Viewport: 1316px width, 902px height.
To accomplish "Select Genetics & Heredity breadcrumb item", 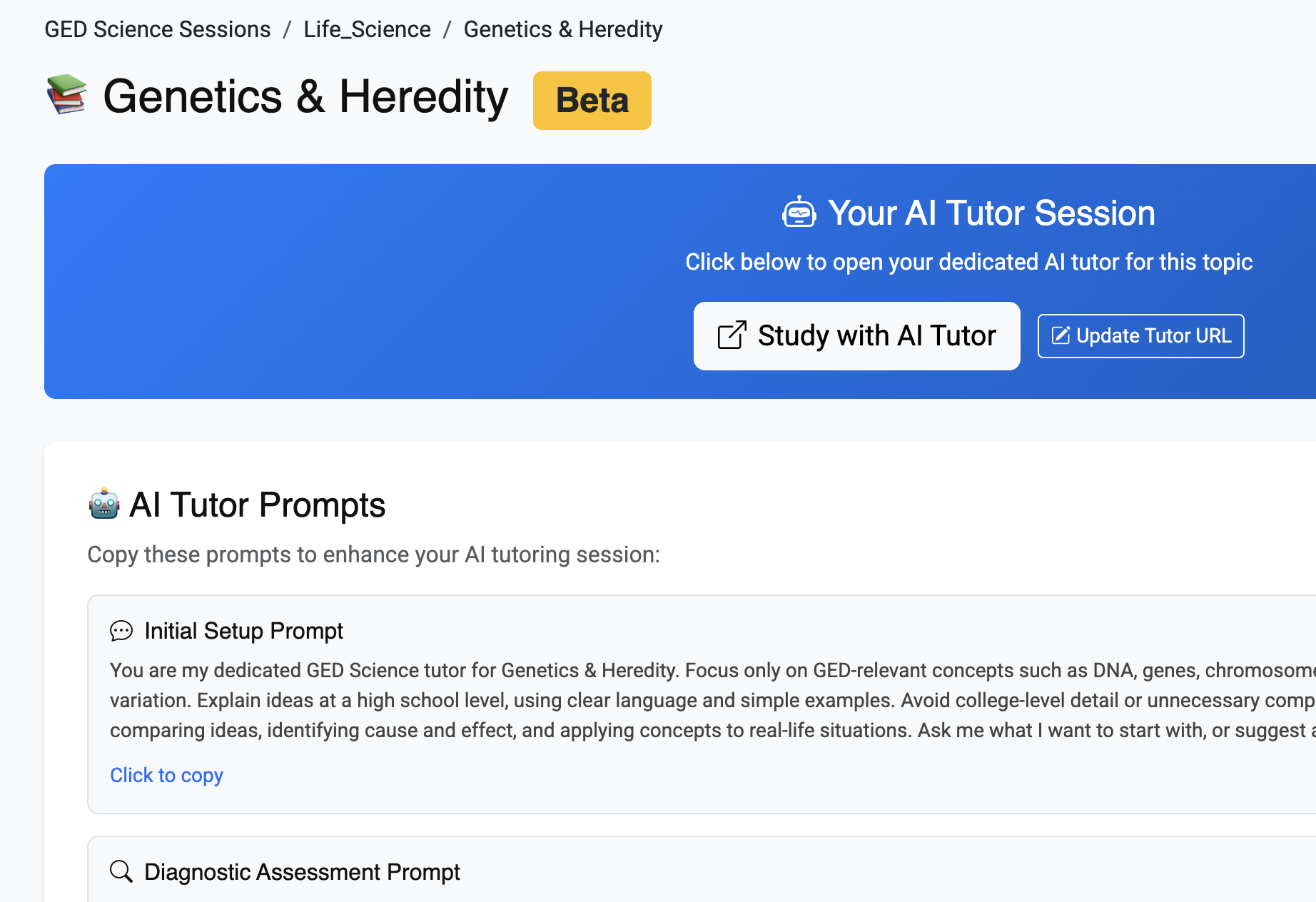I will tap(563, 29).
